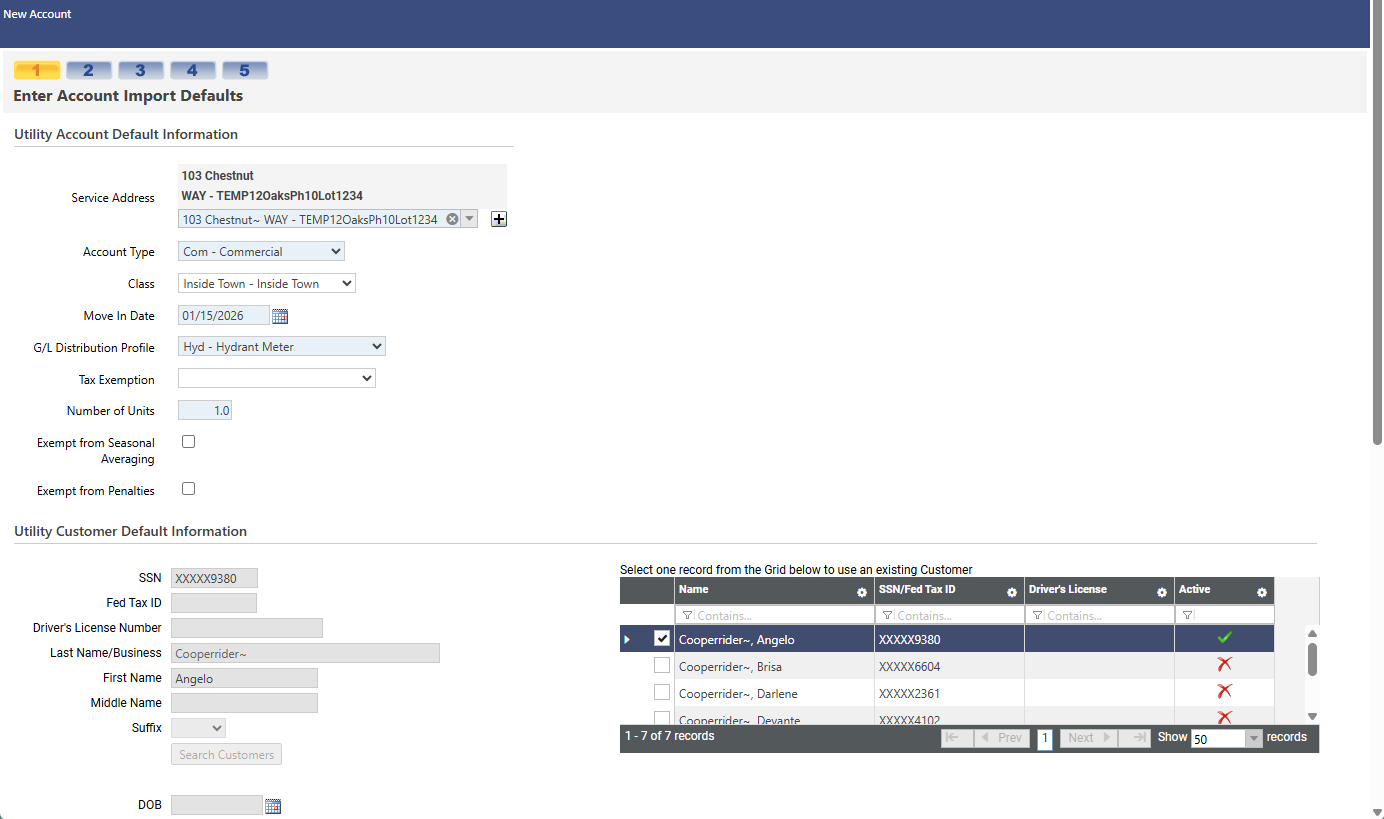Open Name column settings gear

pos(861,592)
